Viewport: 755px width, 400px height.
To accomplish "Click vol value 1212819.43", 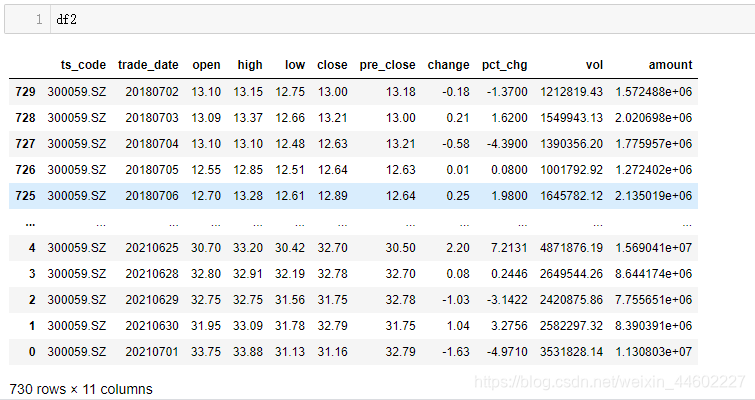I will click(571, 91).
